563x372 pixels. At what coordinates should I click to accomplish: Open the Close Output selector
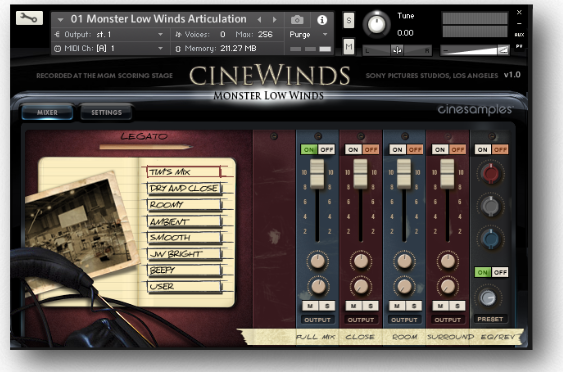(x=361, y=320)
